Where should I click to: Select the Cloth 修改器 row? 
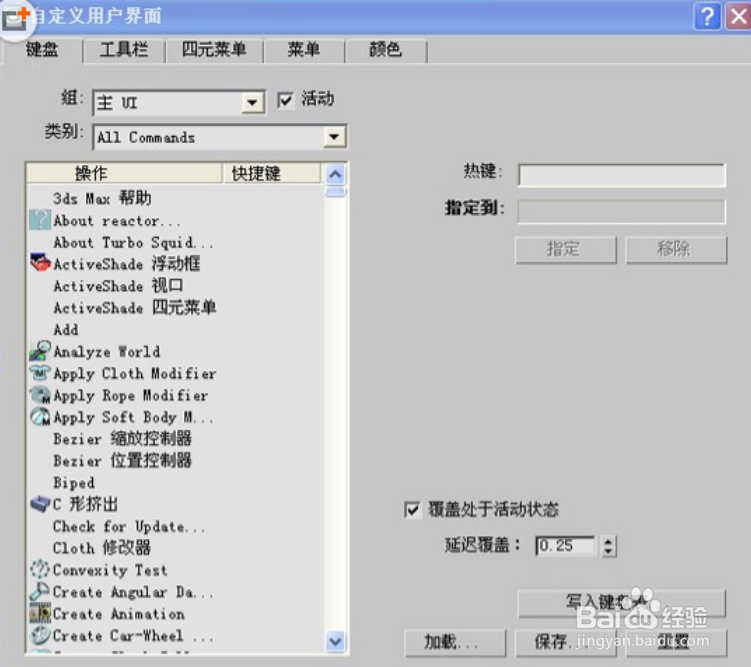(x=175, y=548)
